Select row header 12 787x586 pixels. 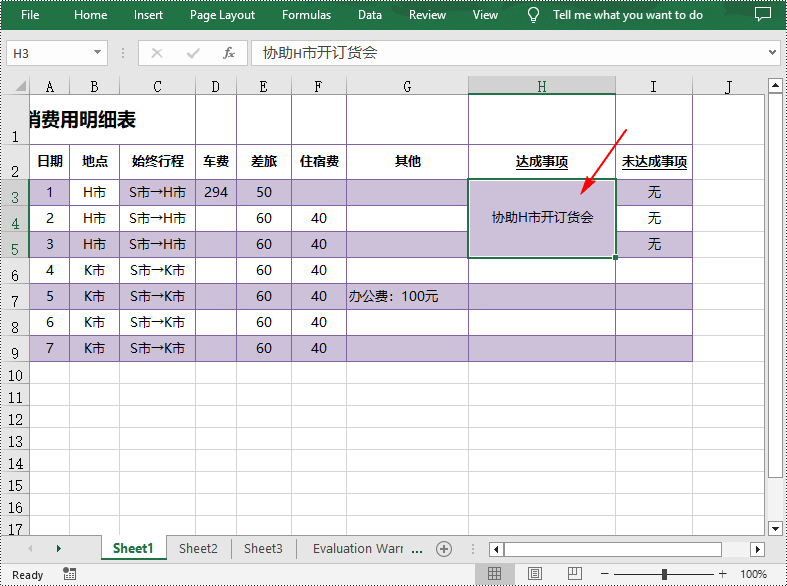point(15,419)
